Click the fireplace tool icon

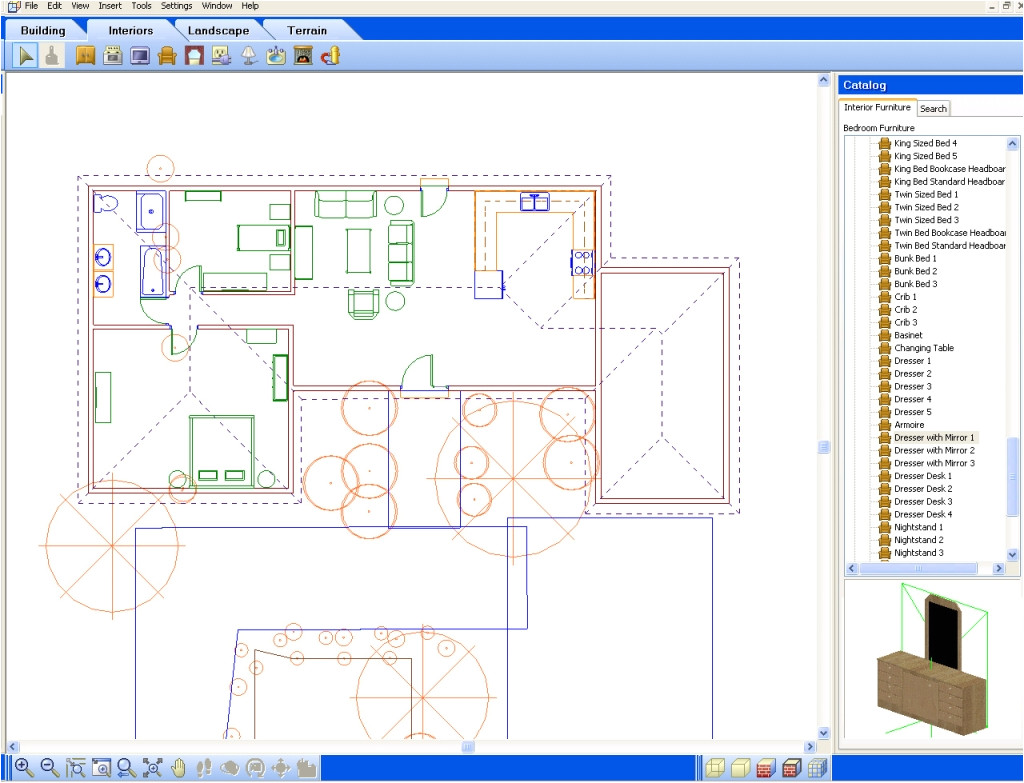coord(303,56)
